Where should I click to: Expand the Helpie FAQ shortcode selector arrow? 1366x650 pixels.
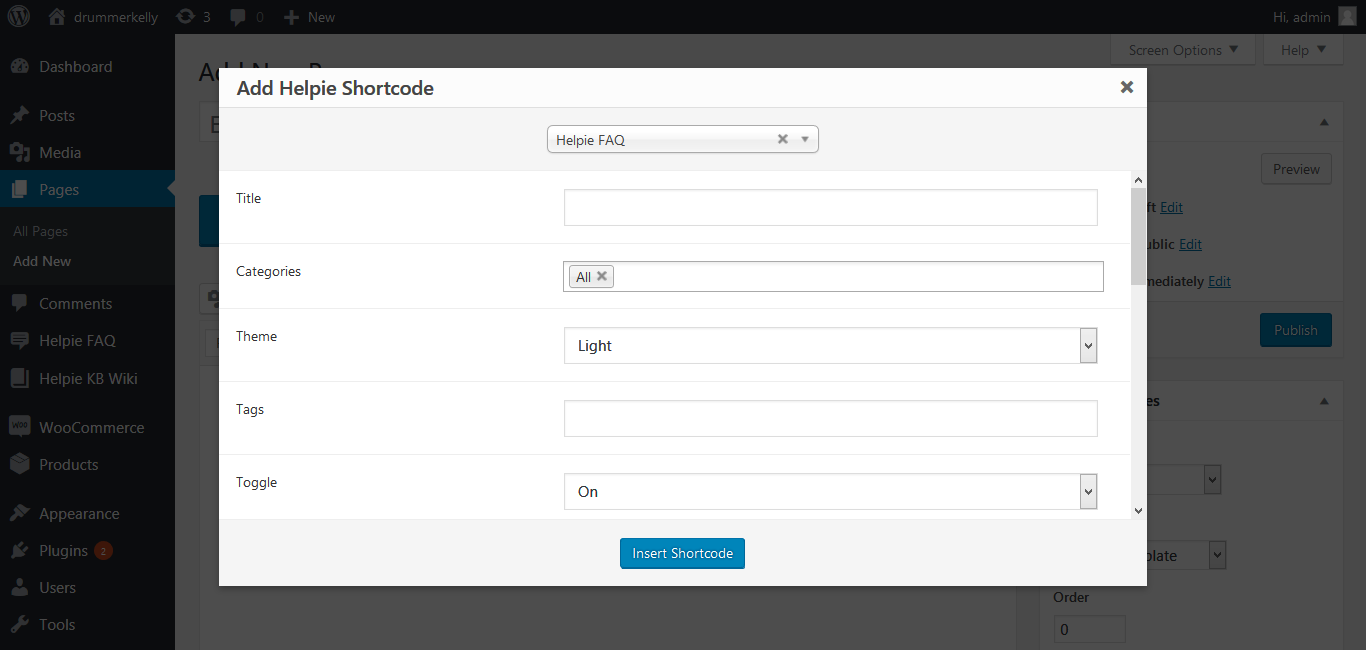tap(805, 140)
